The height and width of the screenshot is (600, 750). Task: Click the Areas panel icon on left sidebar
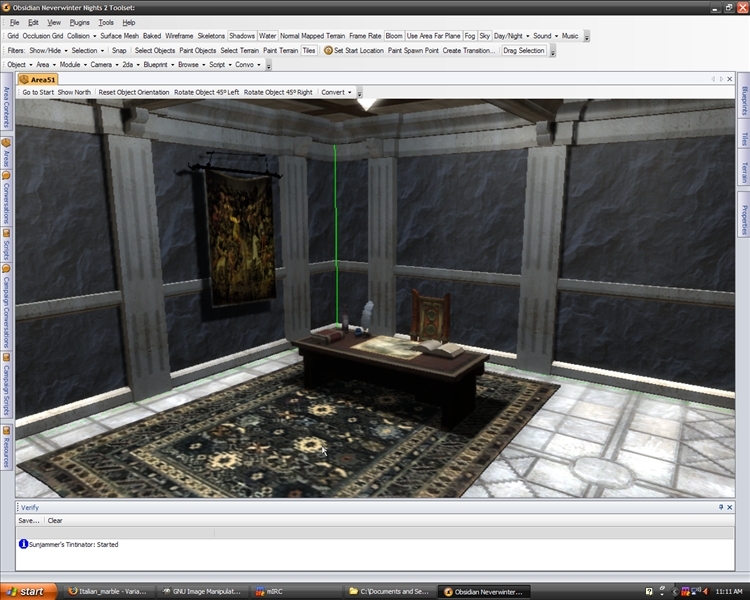pyautogui.click(x=6, y=143)
